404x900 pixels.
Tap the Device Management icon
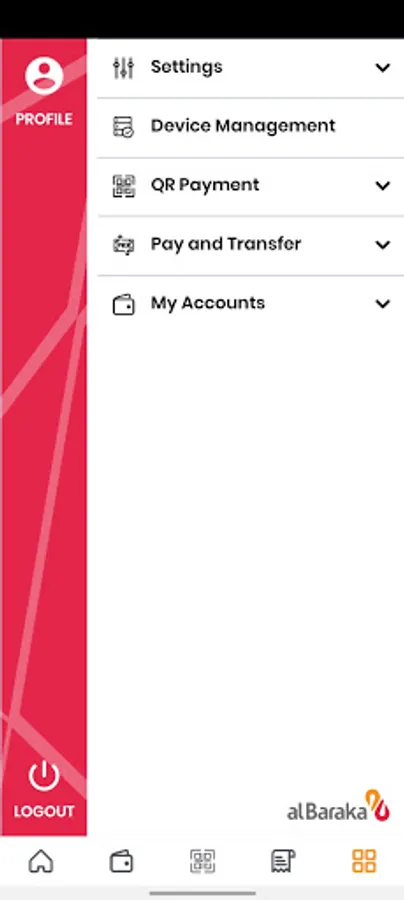(123, 127)
